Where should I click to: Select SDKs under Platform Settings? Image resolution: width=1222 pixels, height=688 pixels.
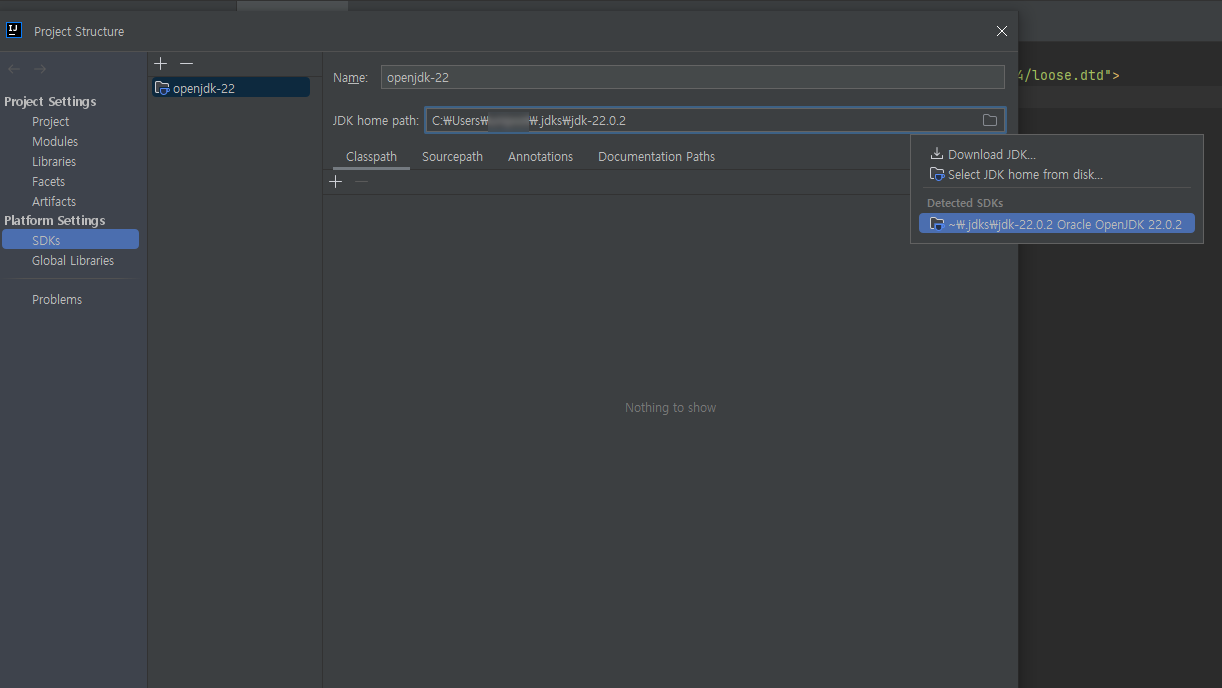(x=70, y=240)
